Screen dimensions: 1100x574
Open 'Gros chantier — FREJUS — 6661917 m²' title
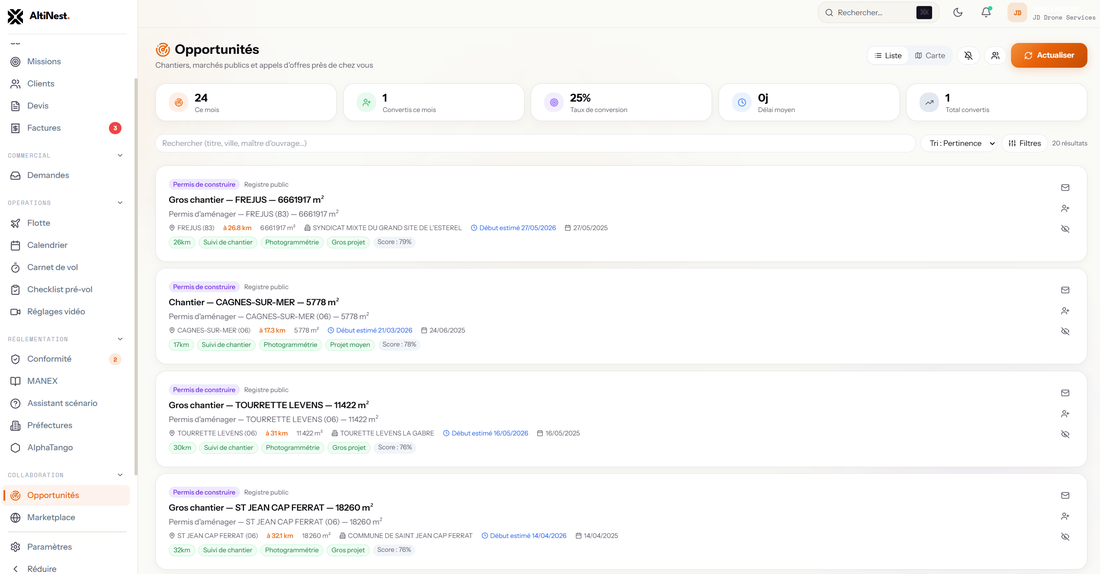point(246,200)
